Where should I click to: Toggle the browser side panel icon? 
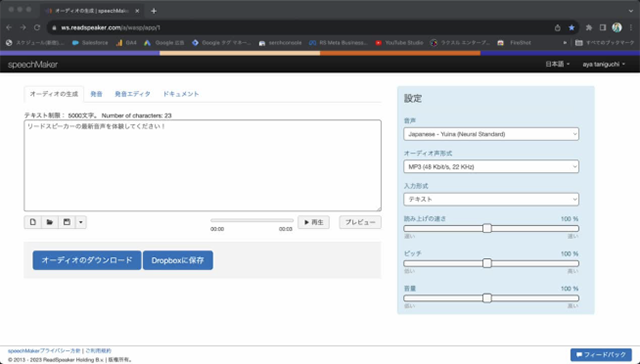602,28
